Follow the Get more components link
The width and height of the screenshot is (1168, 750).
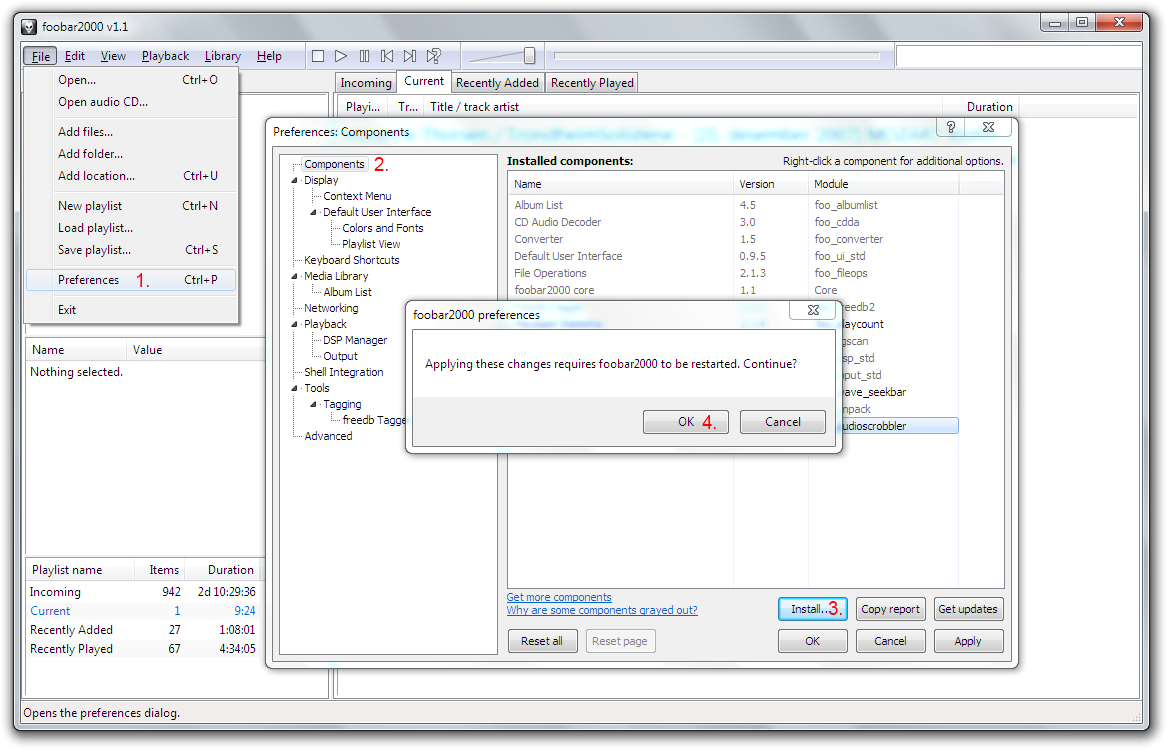click(x=559, y=597)
